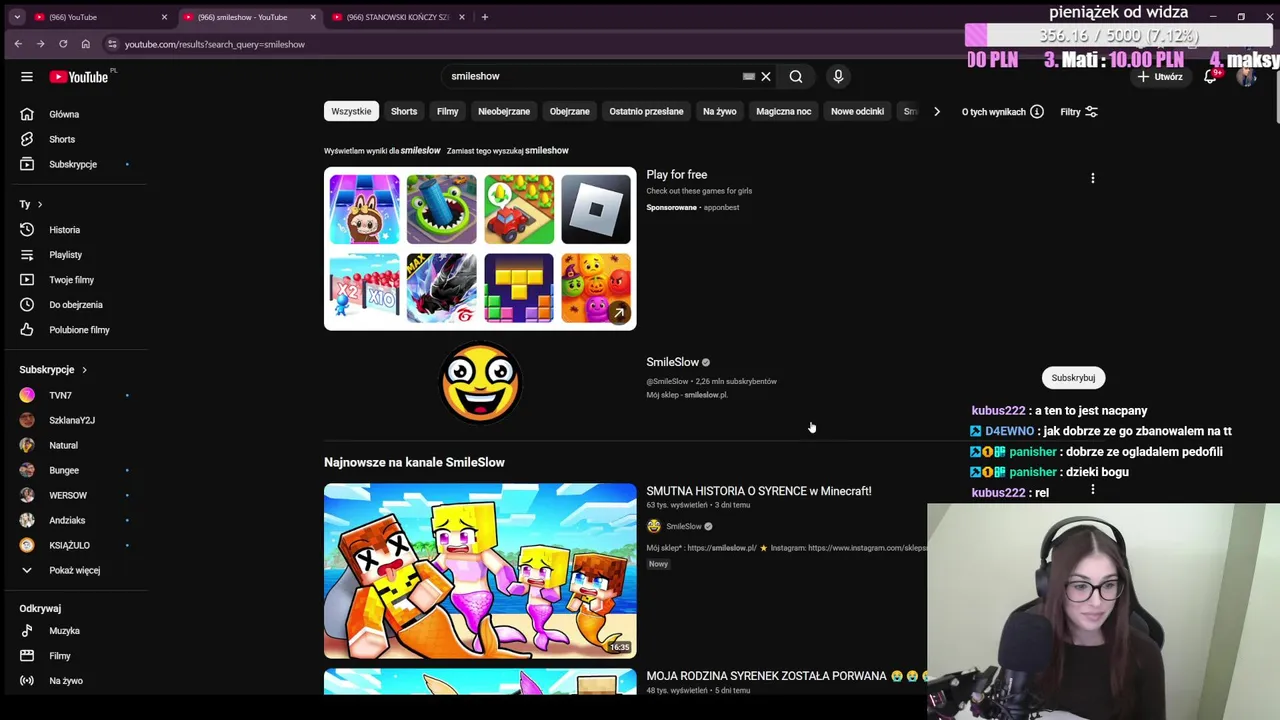The image size is (1280, 720).
Task: Click the Utwórz create button
Action: click(1160, 77)
